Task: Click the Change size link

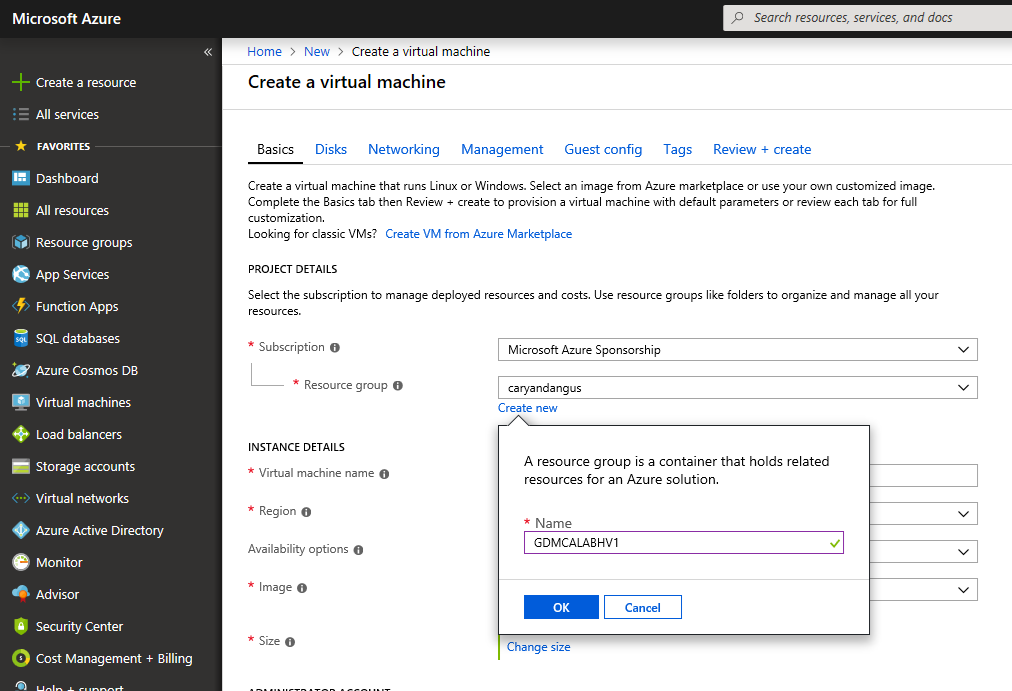Action: coord(538,647)
